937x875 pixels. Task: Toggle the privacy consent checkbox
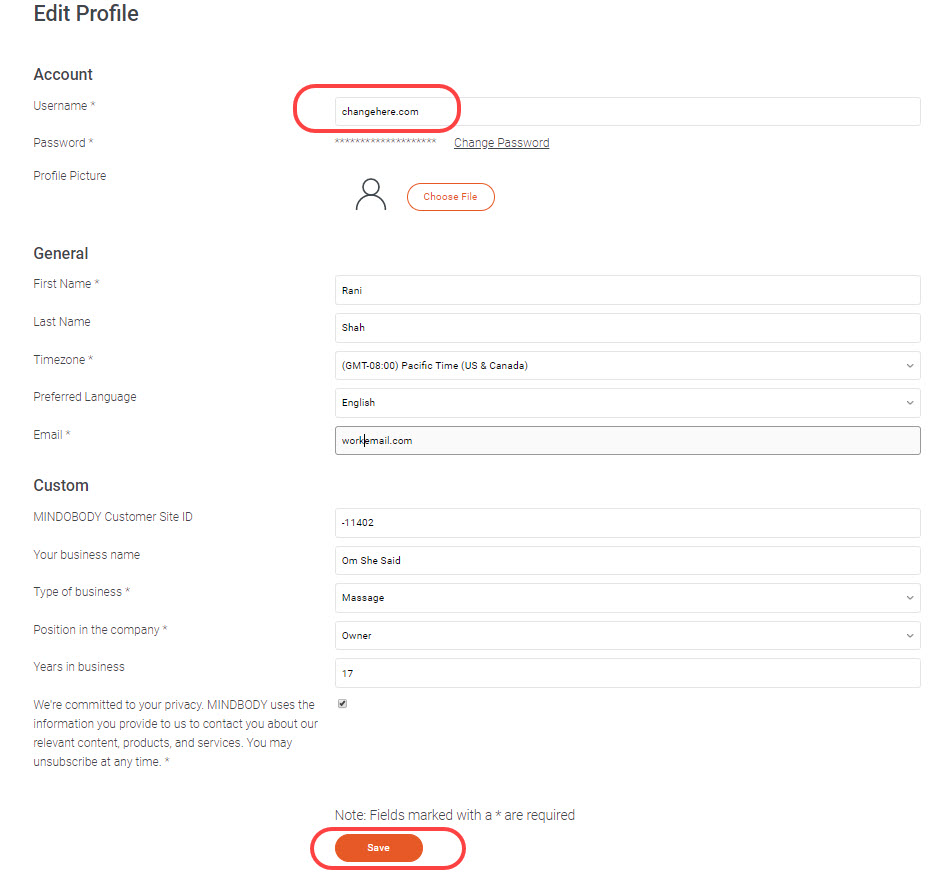342,704
